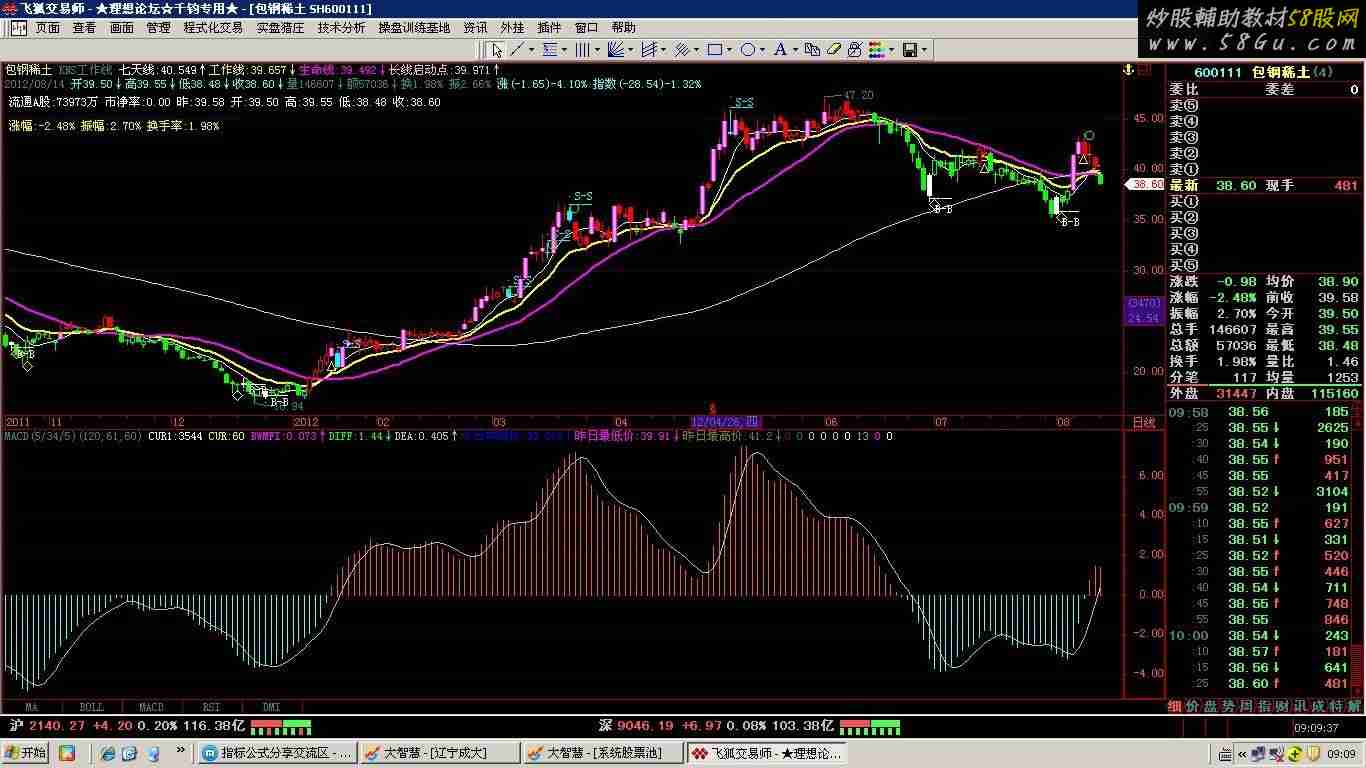Viewport: 1366px width, 768px height.
Task: Open dropdown arrow beside trend line tool
Action: coord(530,49)
